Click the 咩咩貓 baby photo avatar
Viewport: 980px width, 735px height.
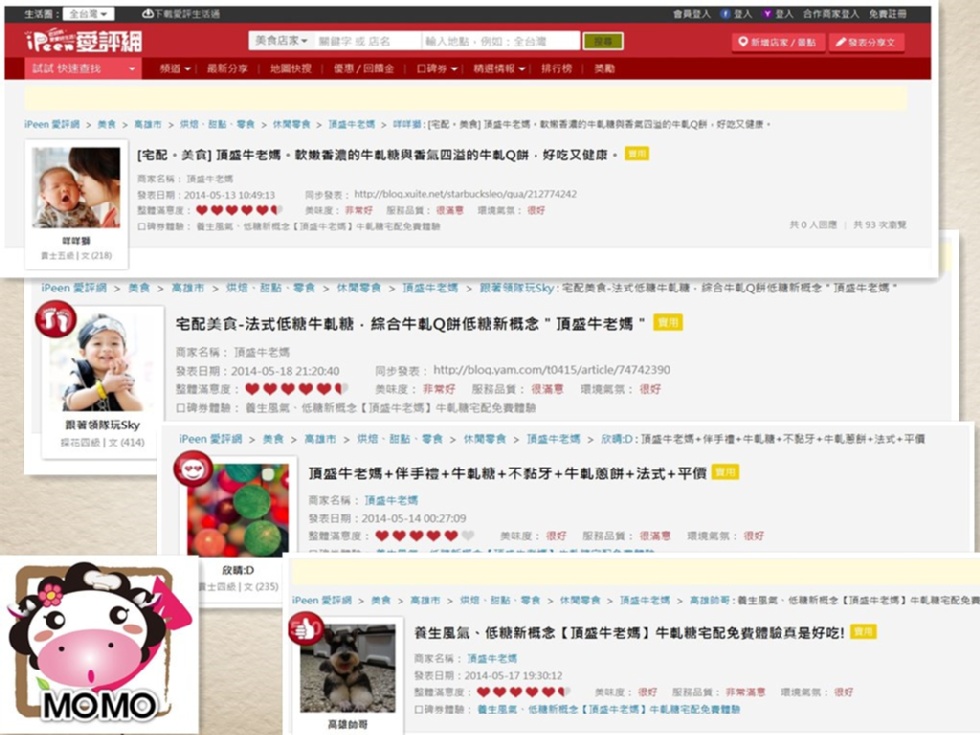(x=76, y=188)
